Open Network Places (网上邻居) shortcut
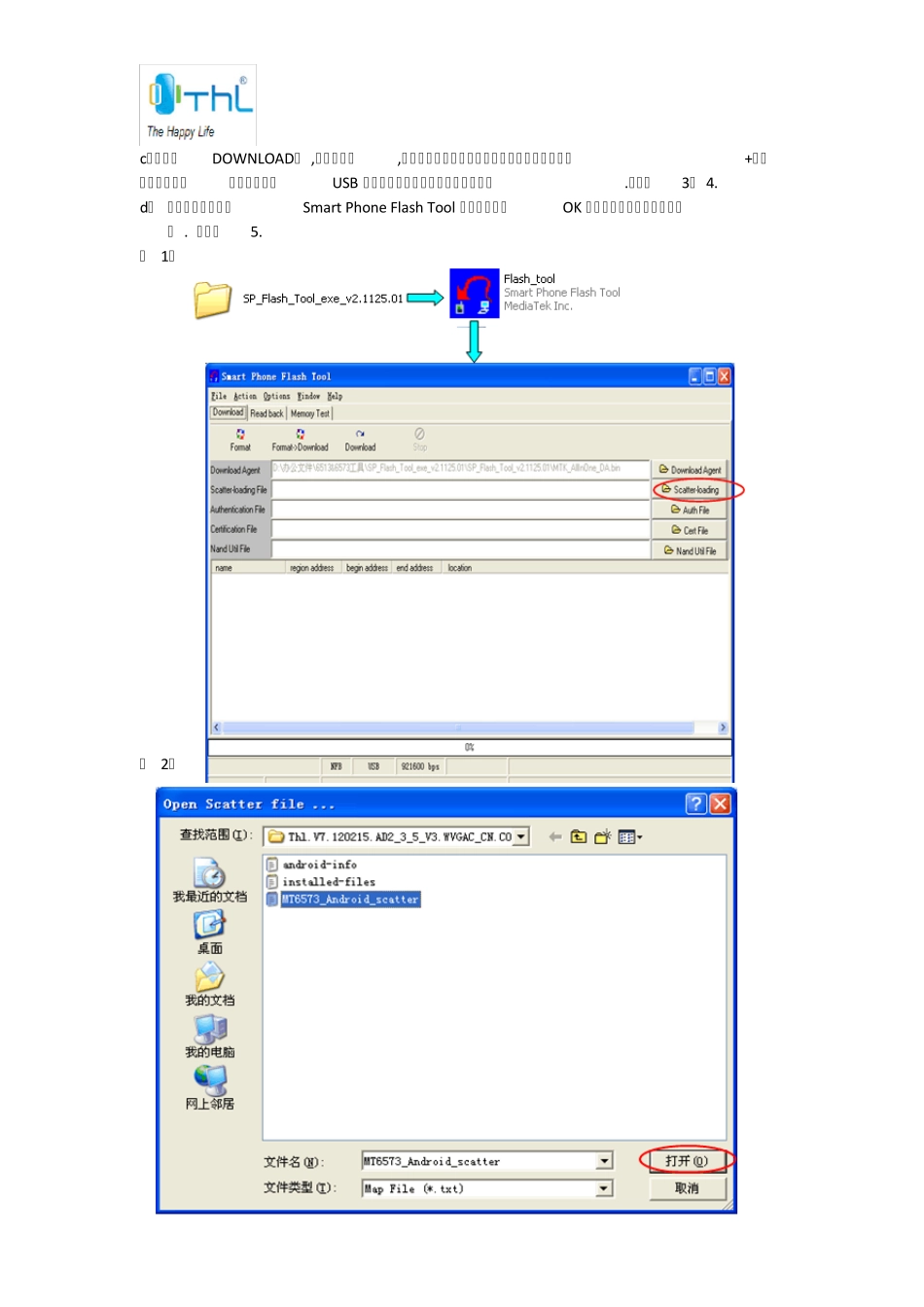The image size is (924, 1307). (x=209, y=1088)
